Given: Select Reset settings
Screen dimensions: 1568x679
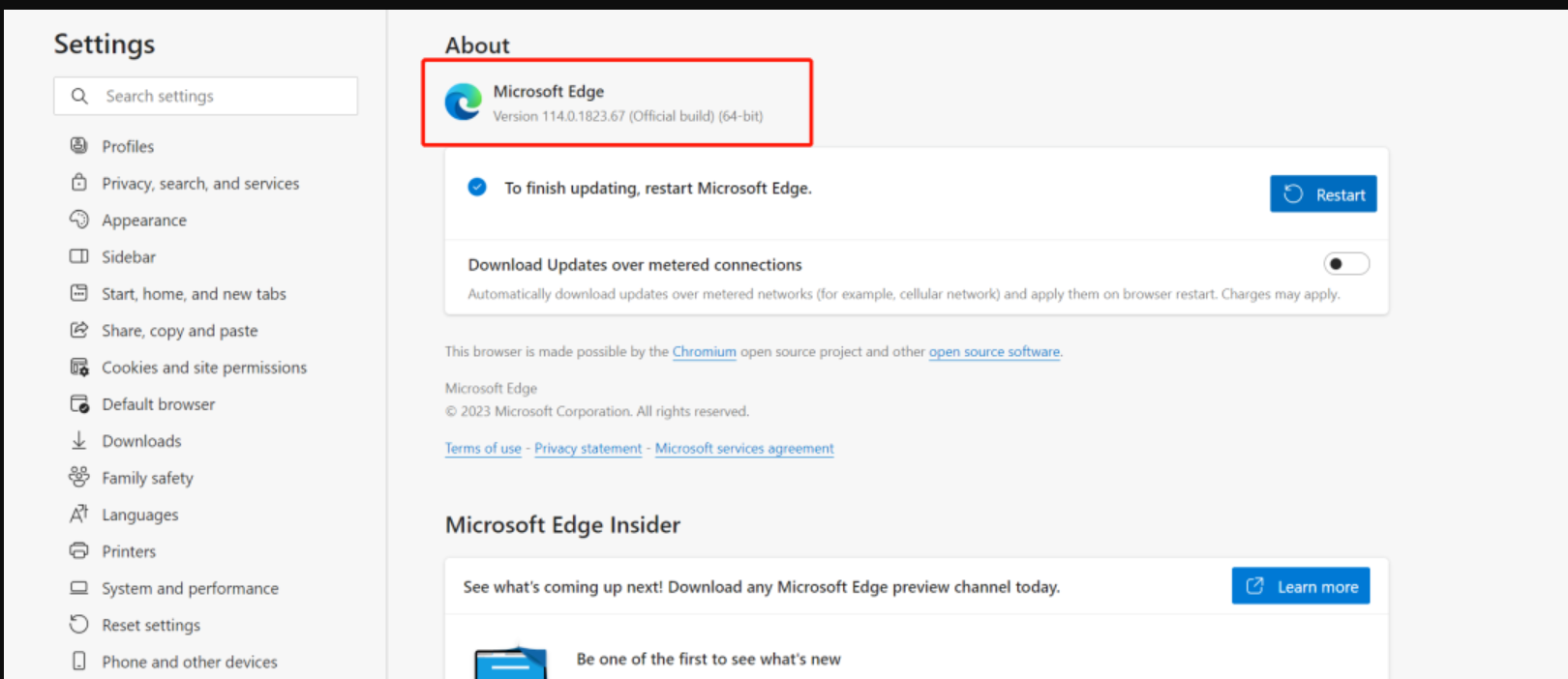Looking at the screenshot, I should point(151,625).
